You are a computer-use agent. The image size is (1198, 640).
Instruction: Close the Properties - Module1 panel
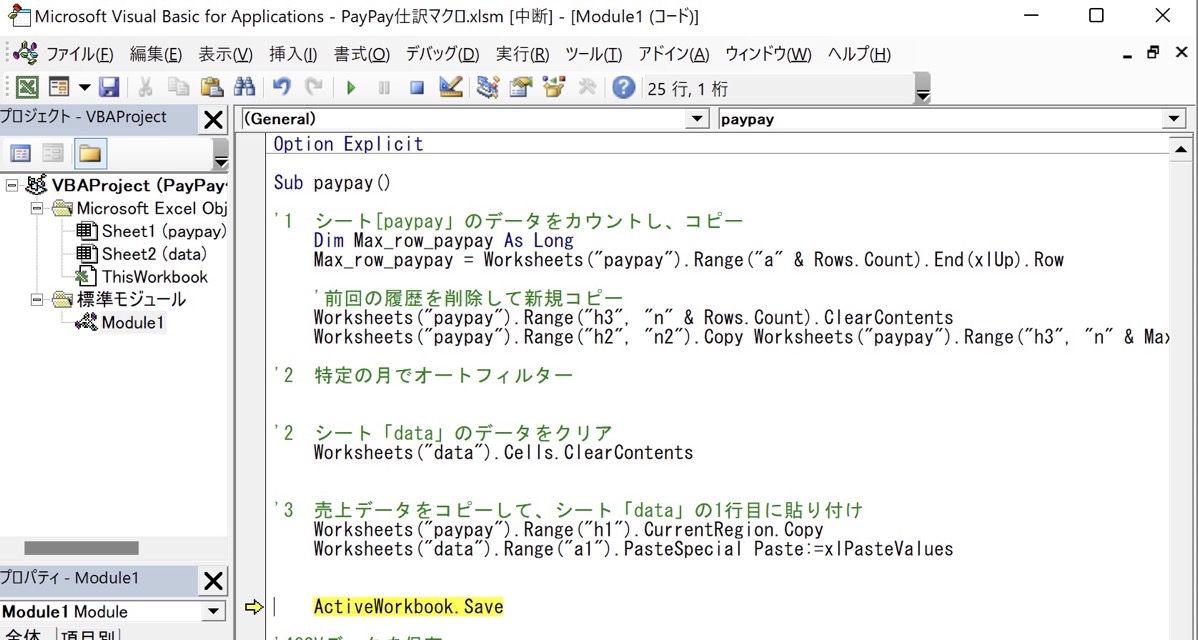(212, 582)
